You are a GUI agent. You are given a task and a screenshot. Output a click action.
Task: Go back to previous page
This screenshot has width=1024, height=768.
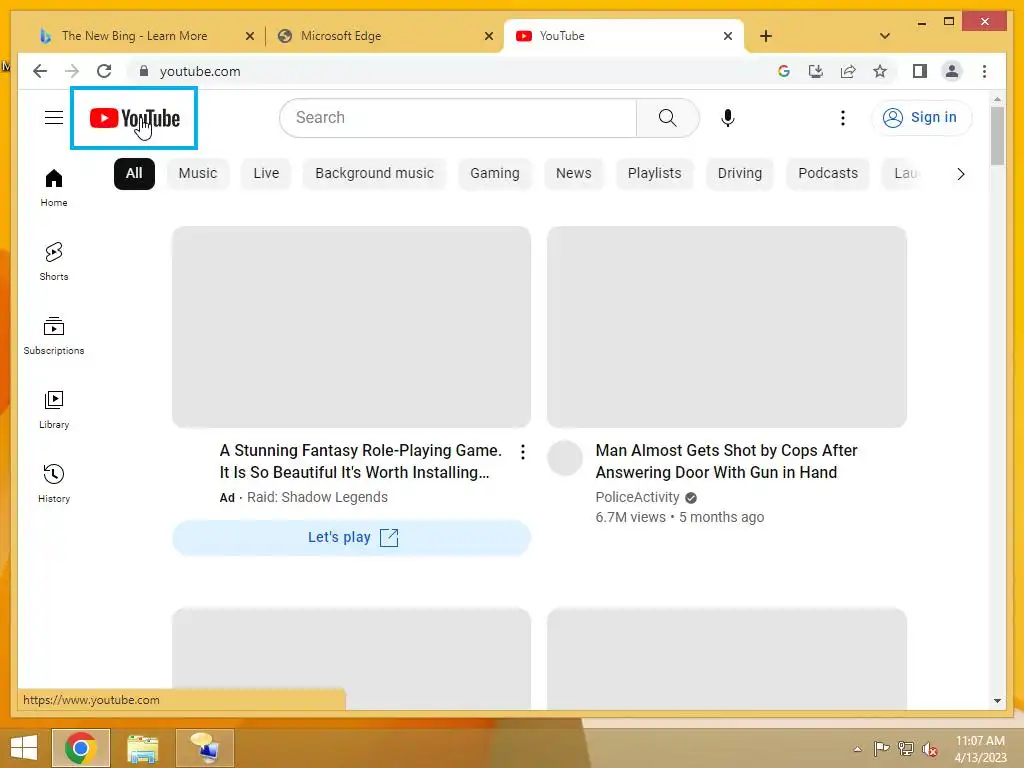tap(40, 71)
